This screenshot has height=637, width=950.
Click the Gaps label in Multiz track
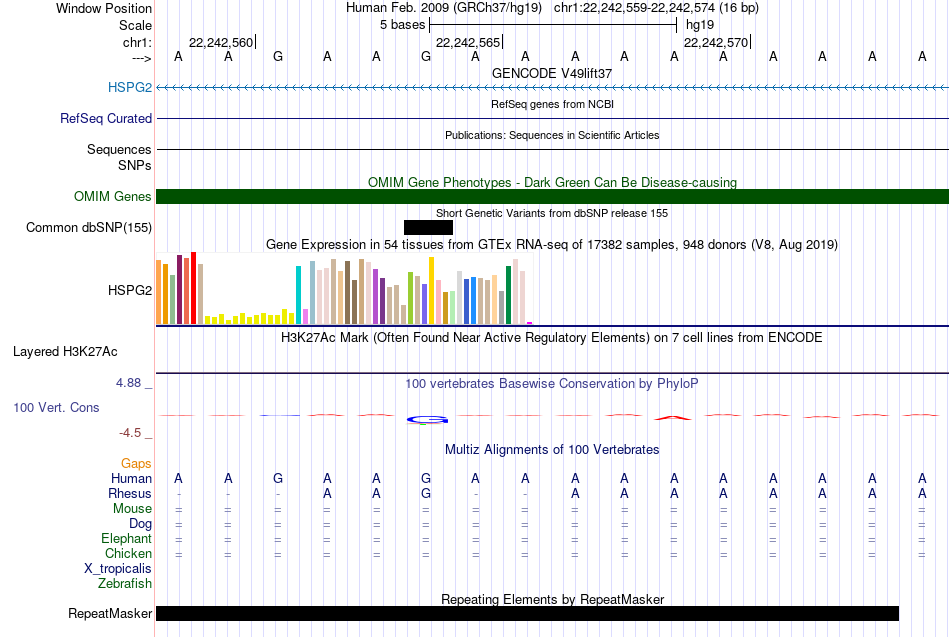click(136, 464)
